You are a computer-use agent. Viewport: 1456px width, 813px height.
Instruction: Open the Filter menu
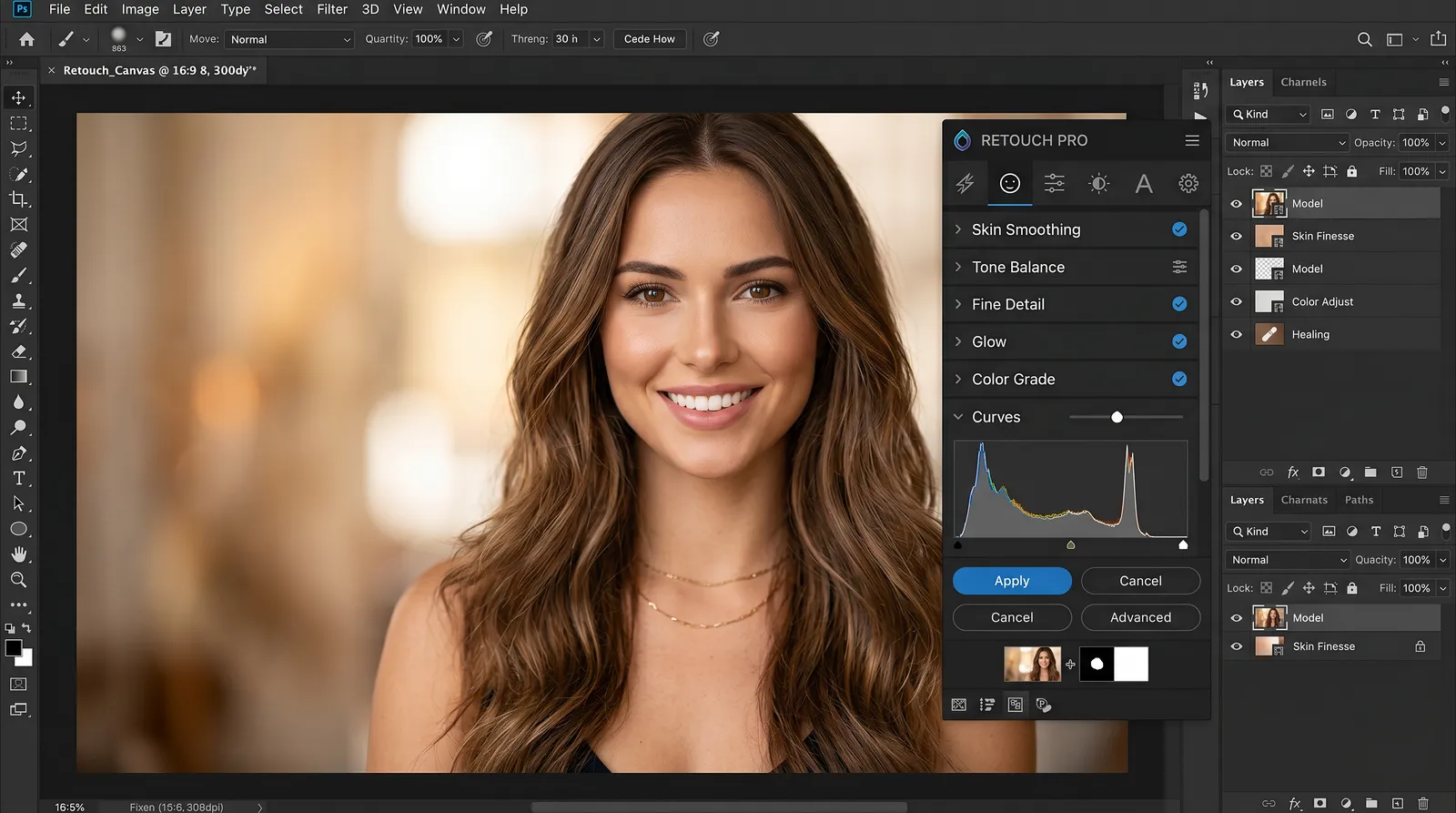tap(332, 9)
